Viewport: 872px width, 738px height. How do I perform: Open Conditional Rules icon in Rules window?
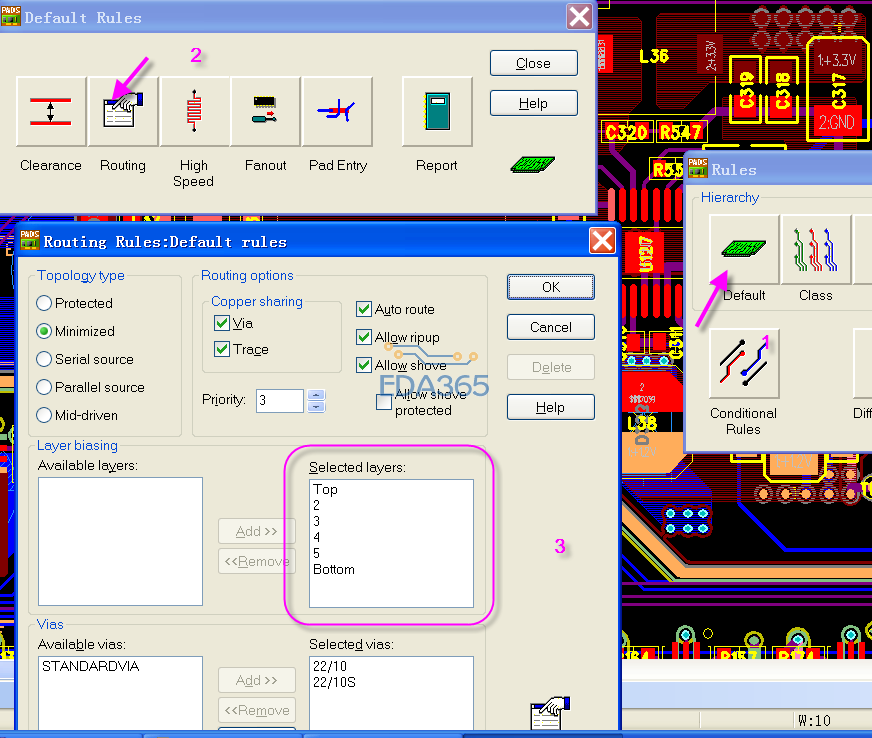[744, 363]
